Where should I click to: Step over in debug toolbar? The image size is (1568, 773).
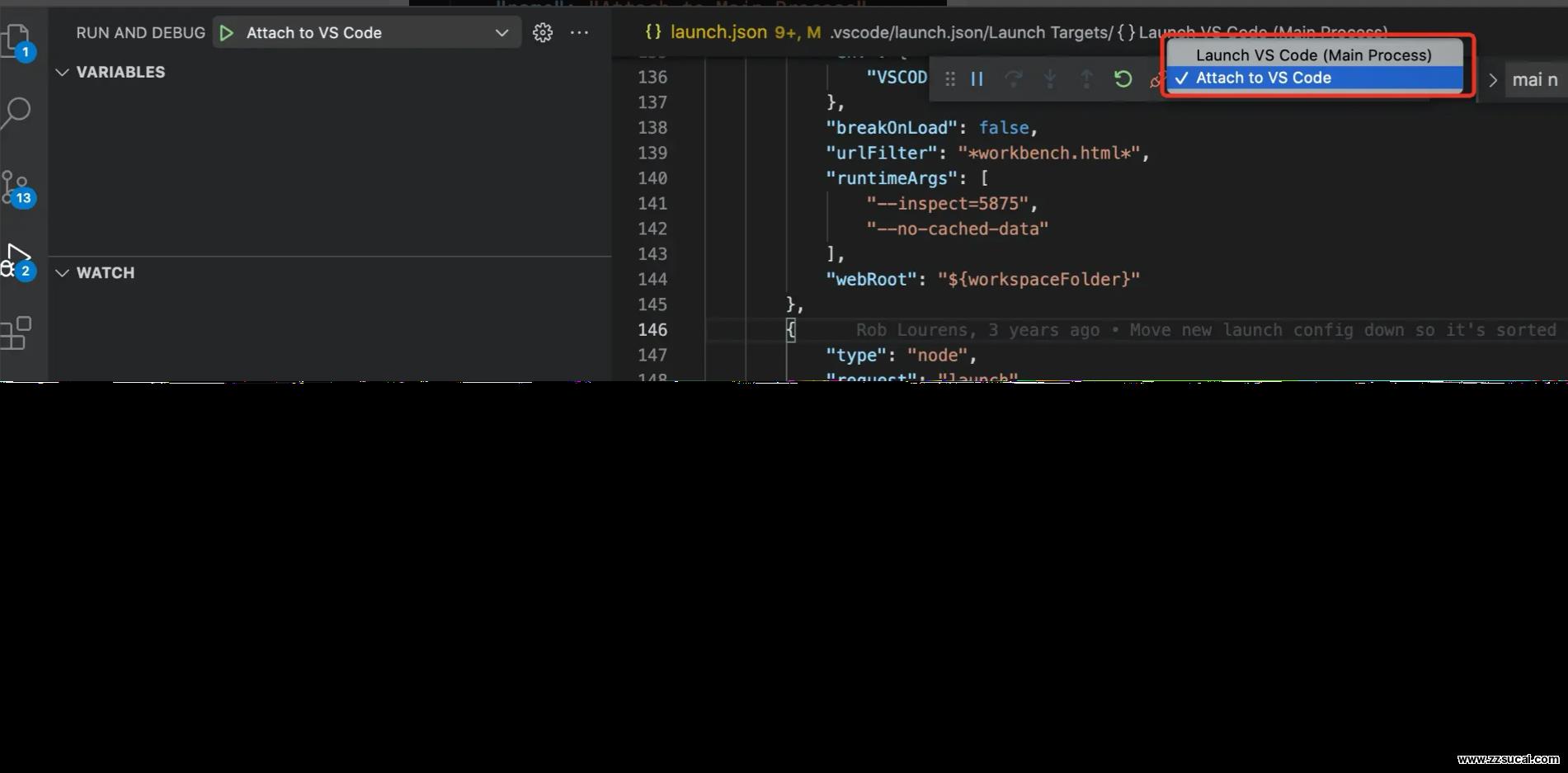pos(1014,79)
